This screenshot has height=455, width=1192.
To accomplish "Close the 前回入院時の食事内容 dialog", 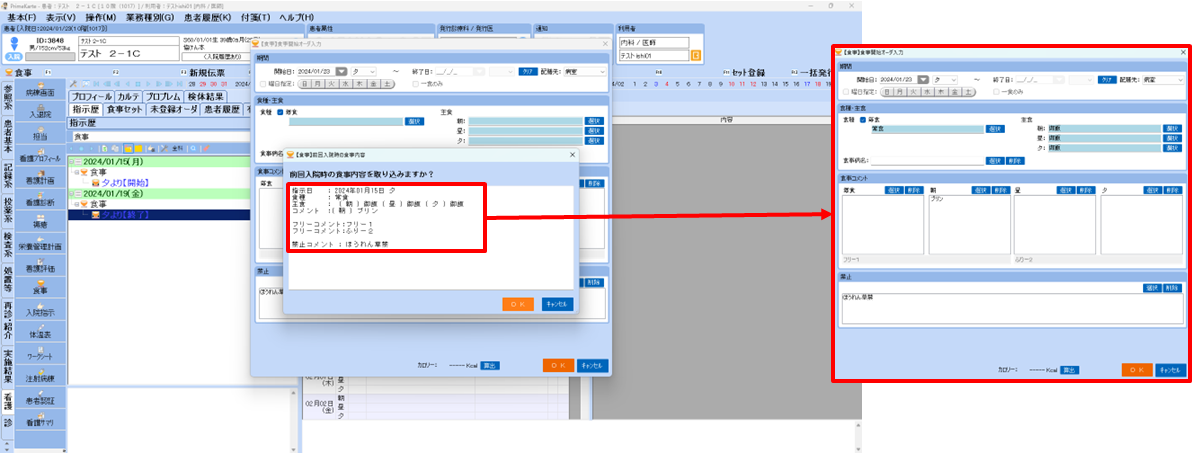I will pos(572,154).
